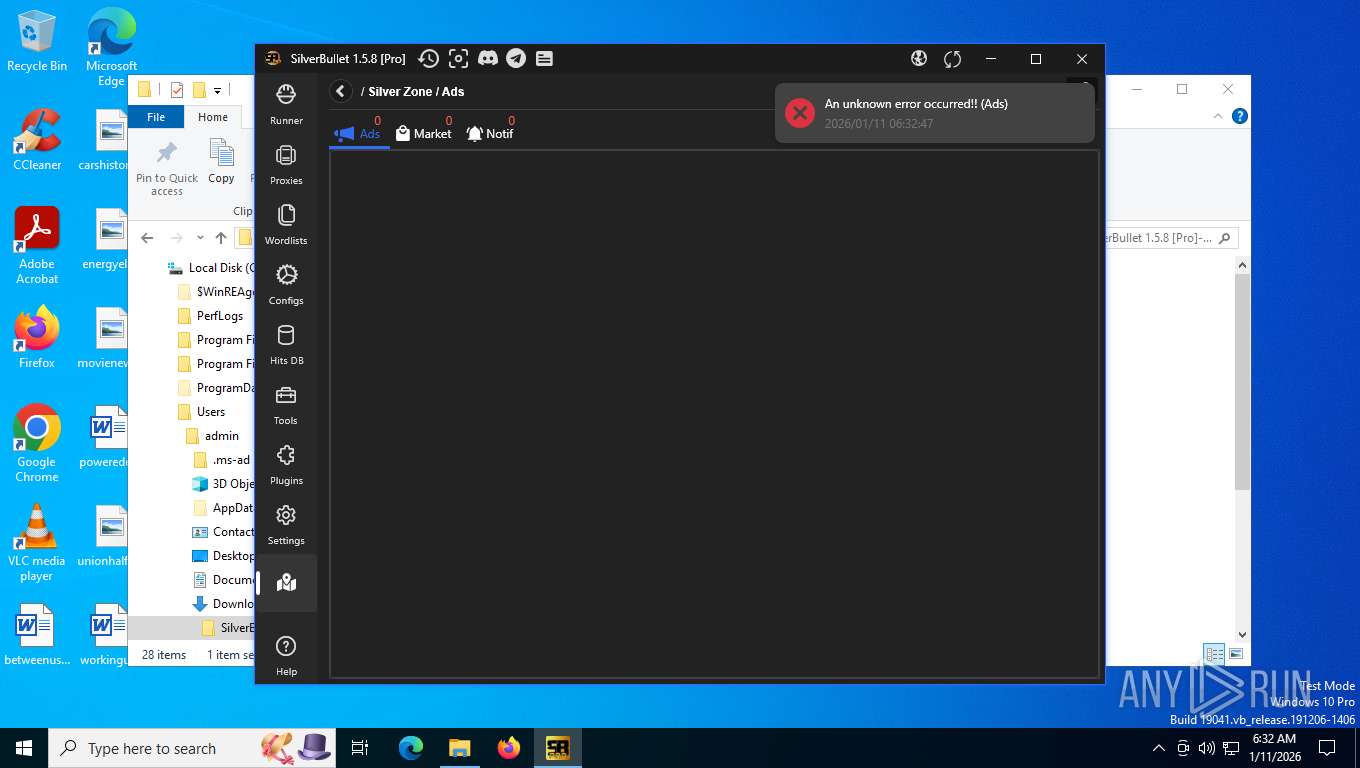
Task: Click Copy in the Explorer ribbon
Action: coord(221,162)
